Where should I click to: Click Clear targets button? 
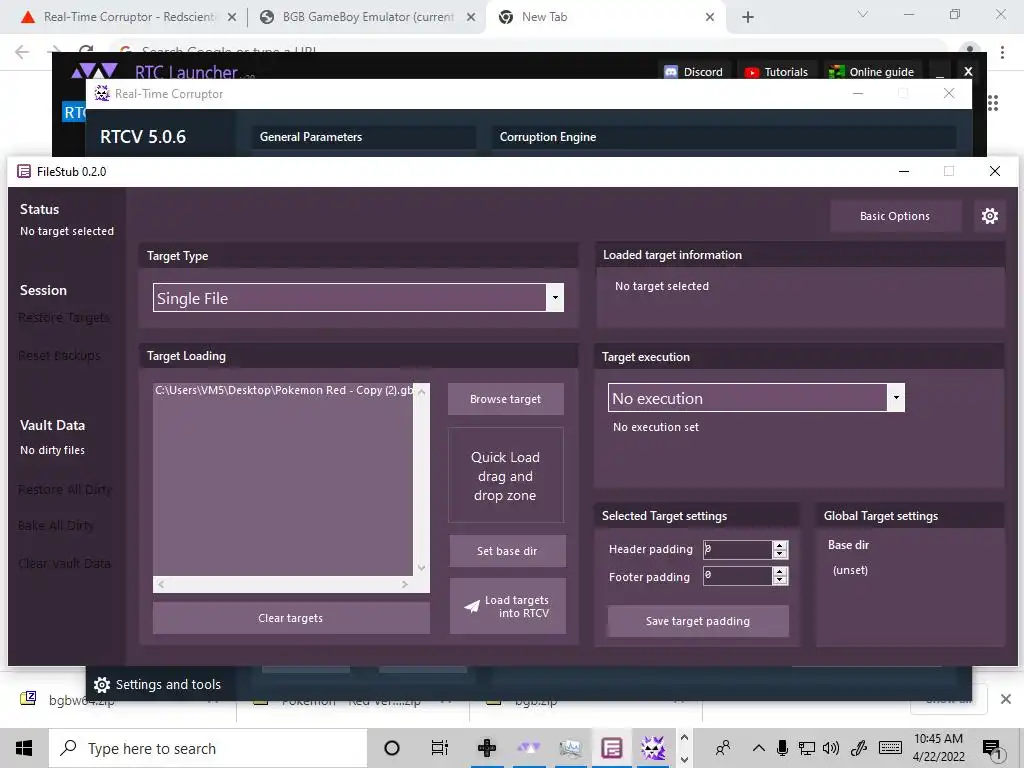[x=291, y=618]
